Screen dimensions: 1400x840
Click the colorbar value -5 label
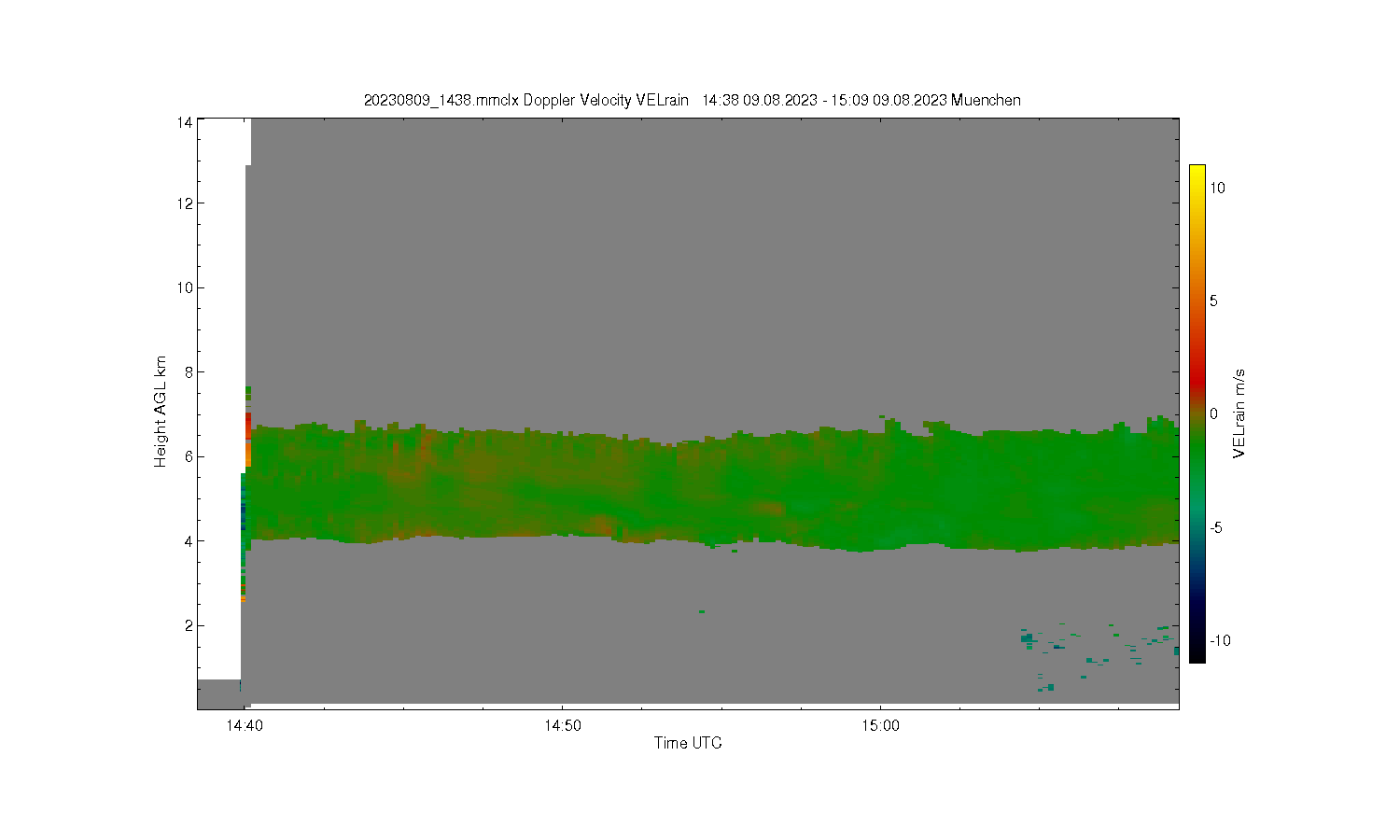point(1217,527)
